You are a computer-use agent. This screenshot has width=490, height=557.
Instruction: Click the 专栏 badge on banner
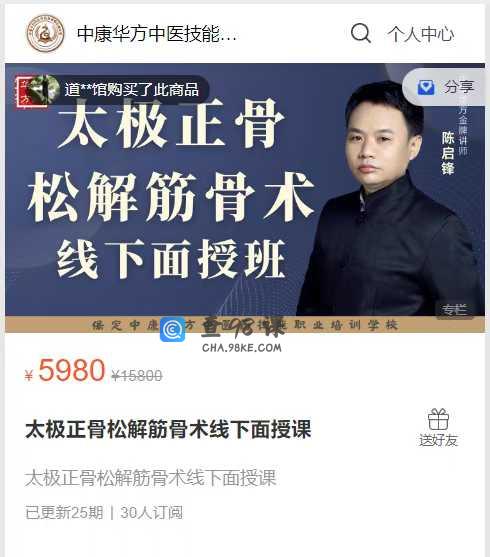pos(454,310)
